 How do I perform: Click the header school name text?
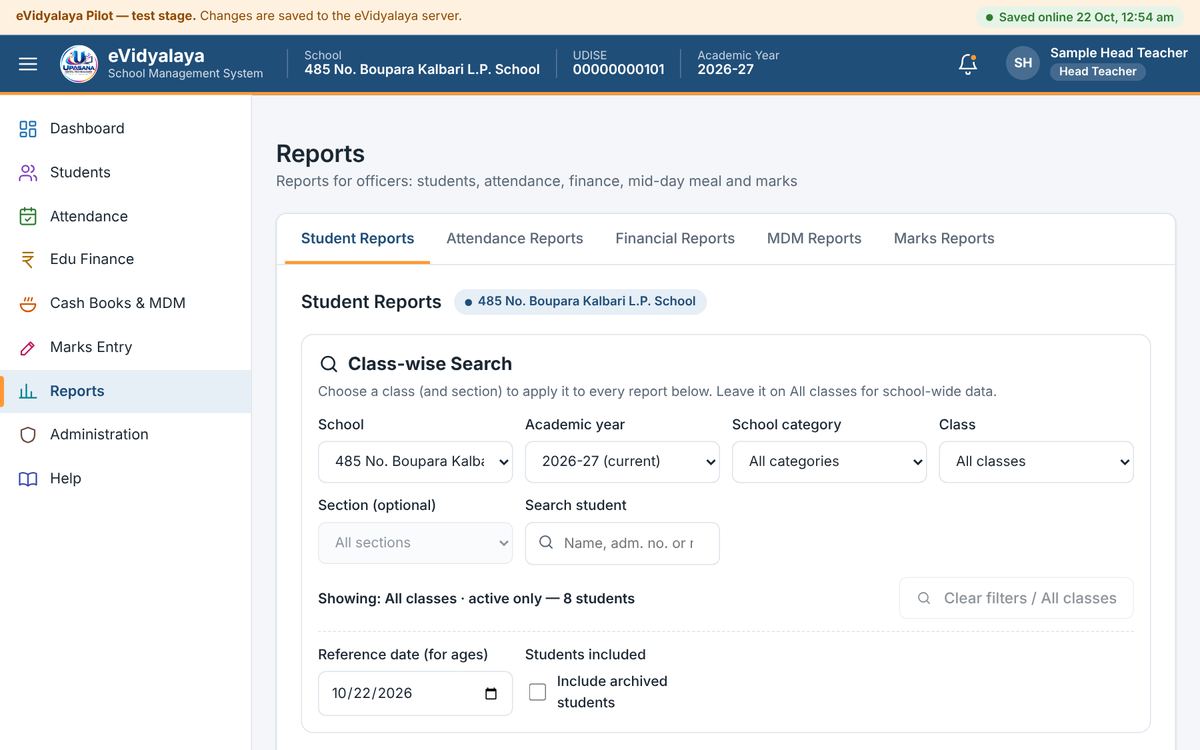(x=422, y=70)
